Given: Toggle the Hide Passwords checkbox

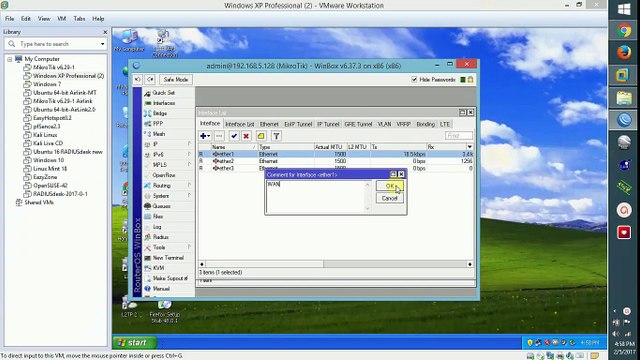Looking at the screenshot, I should [414, 80].
